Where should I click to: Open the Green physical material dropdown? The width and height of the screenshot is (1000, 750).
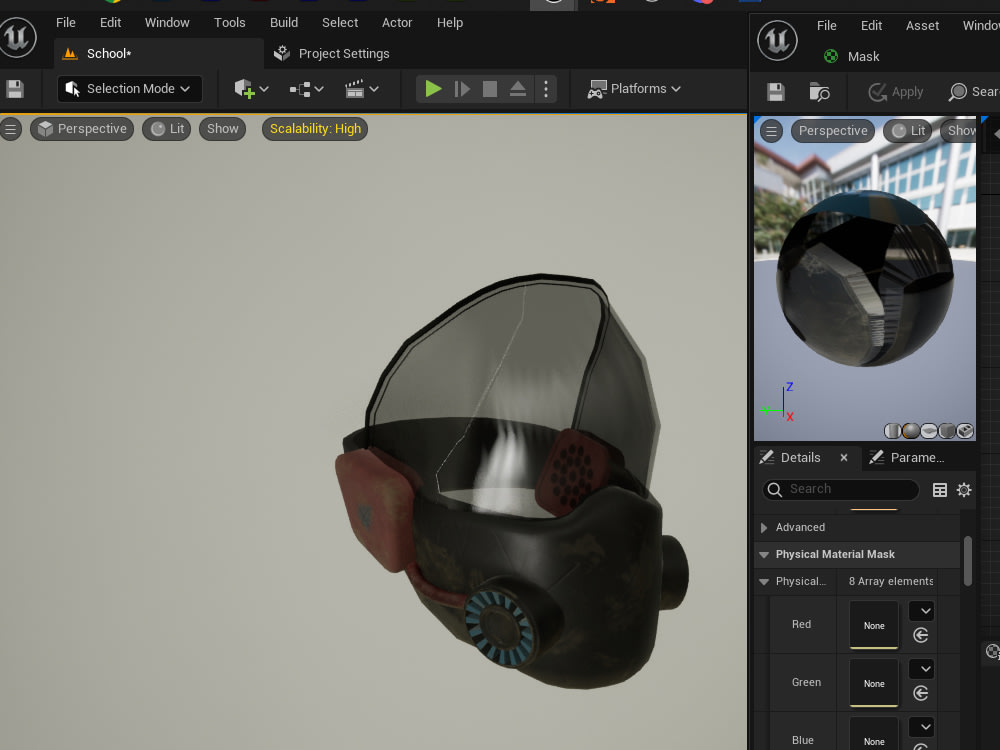coord(922,669)
